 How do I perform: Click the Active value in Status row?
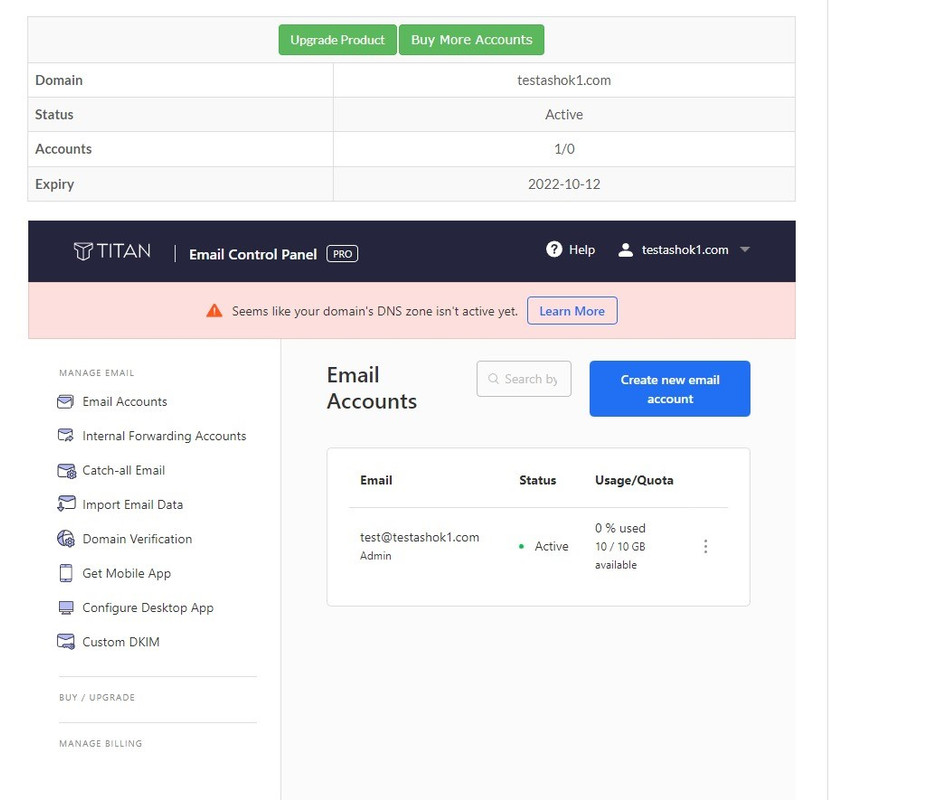tap(564, 115)
